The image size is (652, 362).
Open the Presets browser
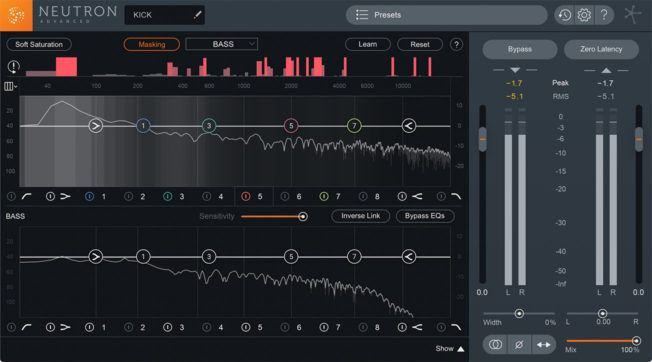point(447,15)
